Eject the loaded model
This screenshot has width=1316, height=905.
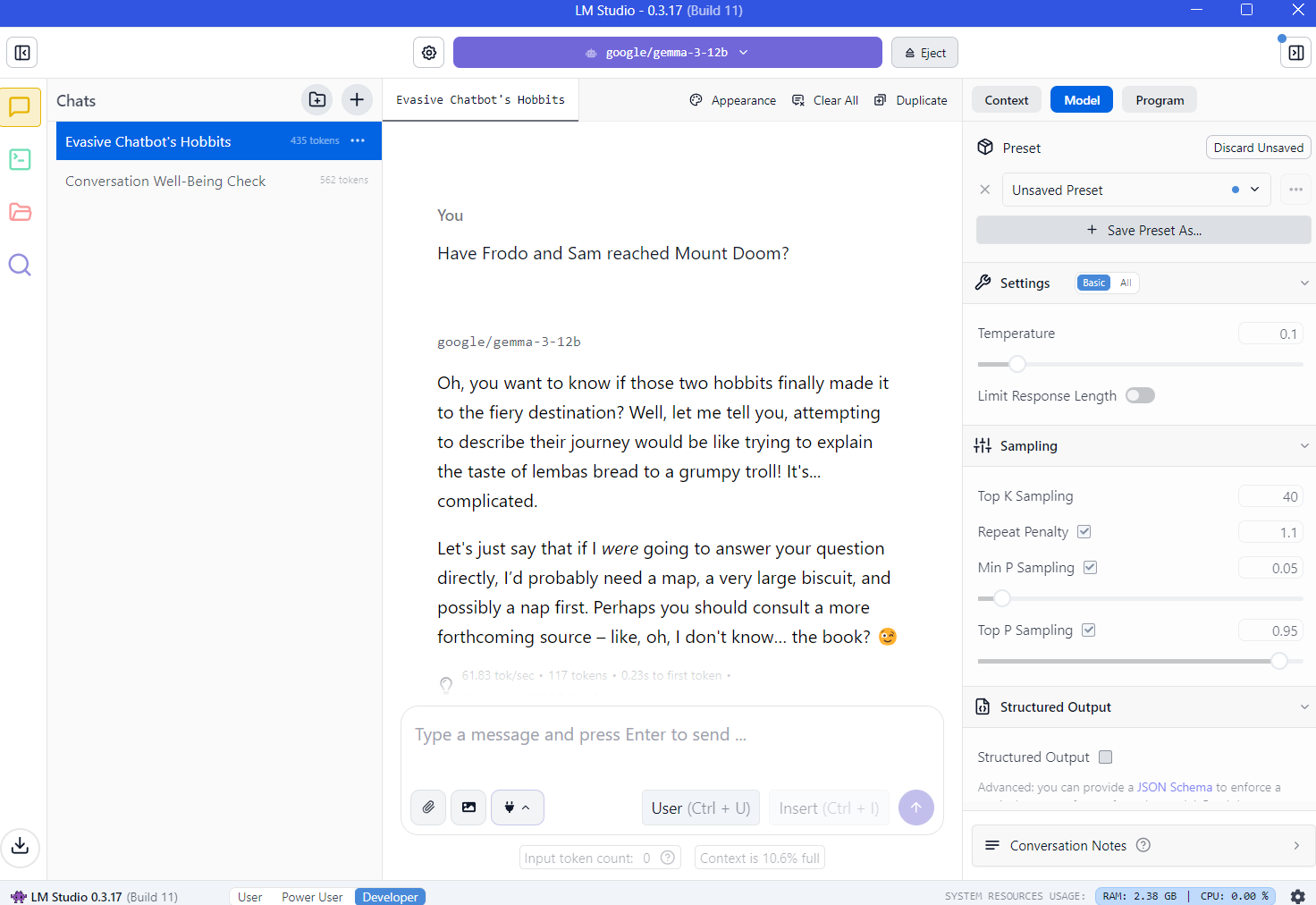[x=924, y=53]
